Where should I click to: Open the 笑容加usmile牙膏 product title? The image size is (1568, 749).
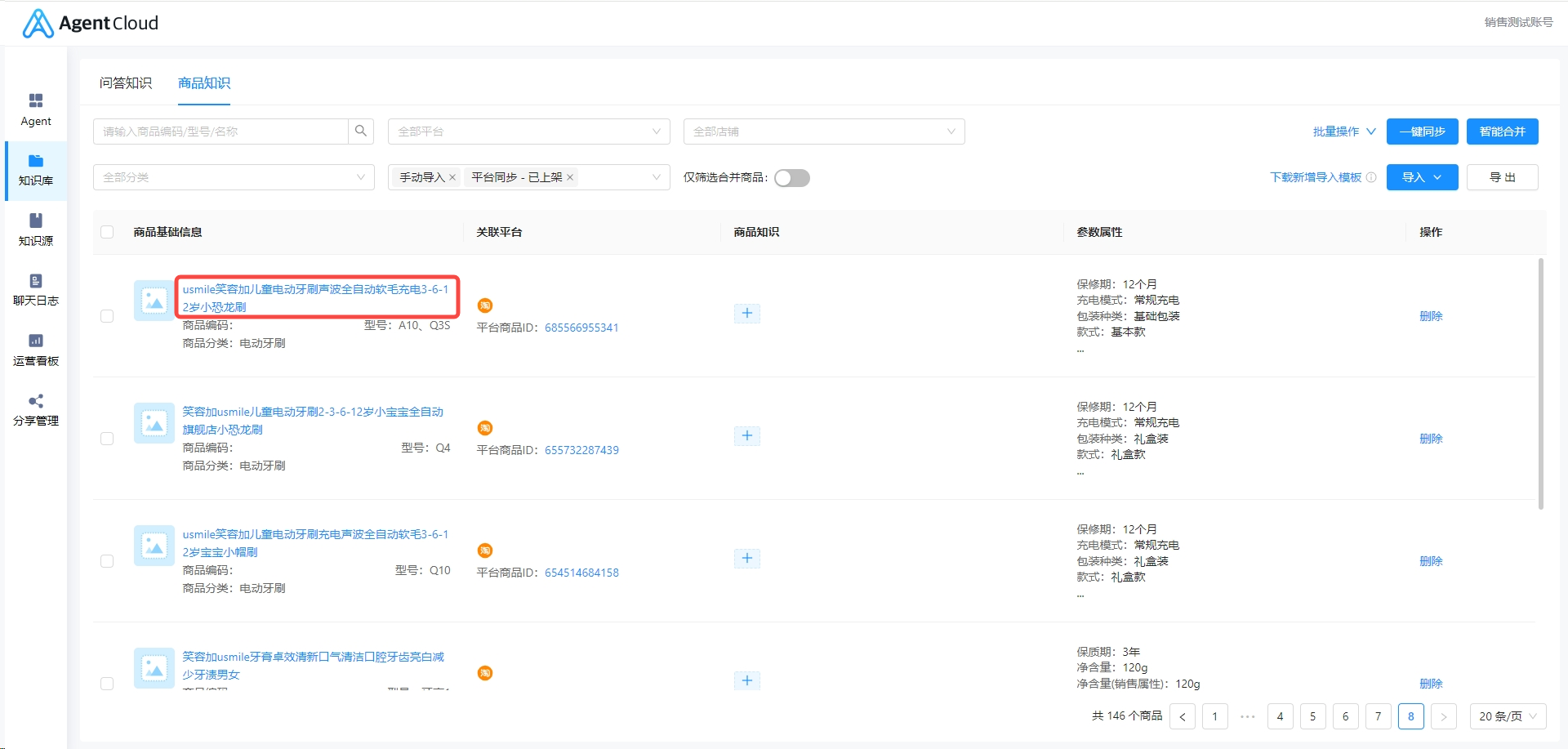tap(314, 666)
